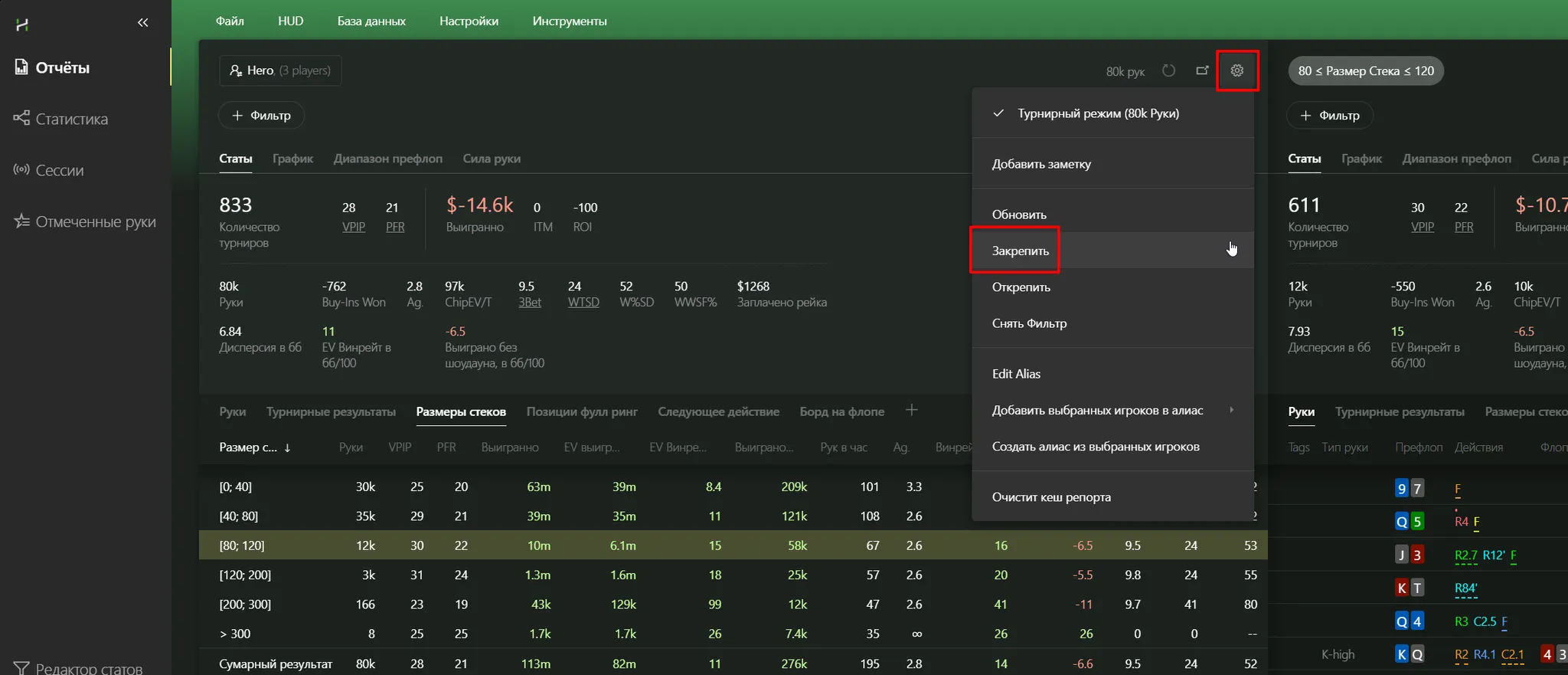Open Статистика in the sidebar
The height and width of the screenshot is (675, 1568).
coord(71,119)
